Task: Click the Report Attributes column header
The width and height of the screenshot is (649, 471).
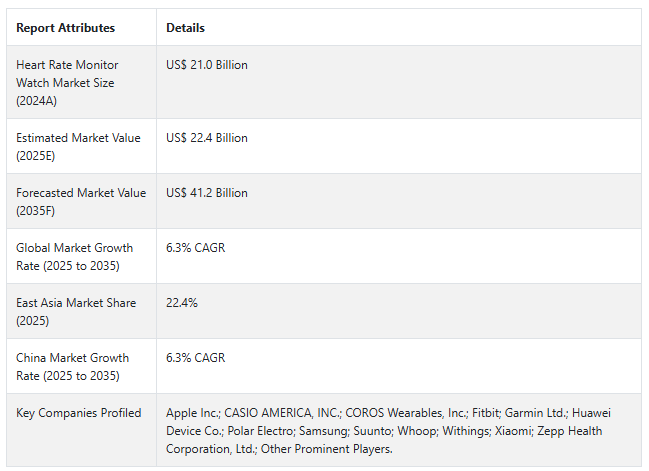Action: click(x=65, y=28)
